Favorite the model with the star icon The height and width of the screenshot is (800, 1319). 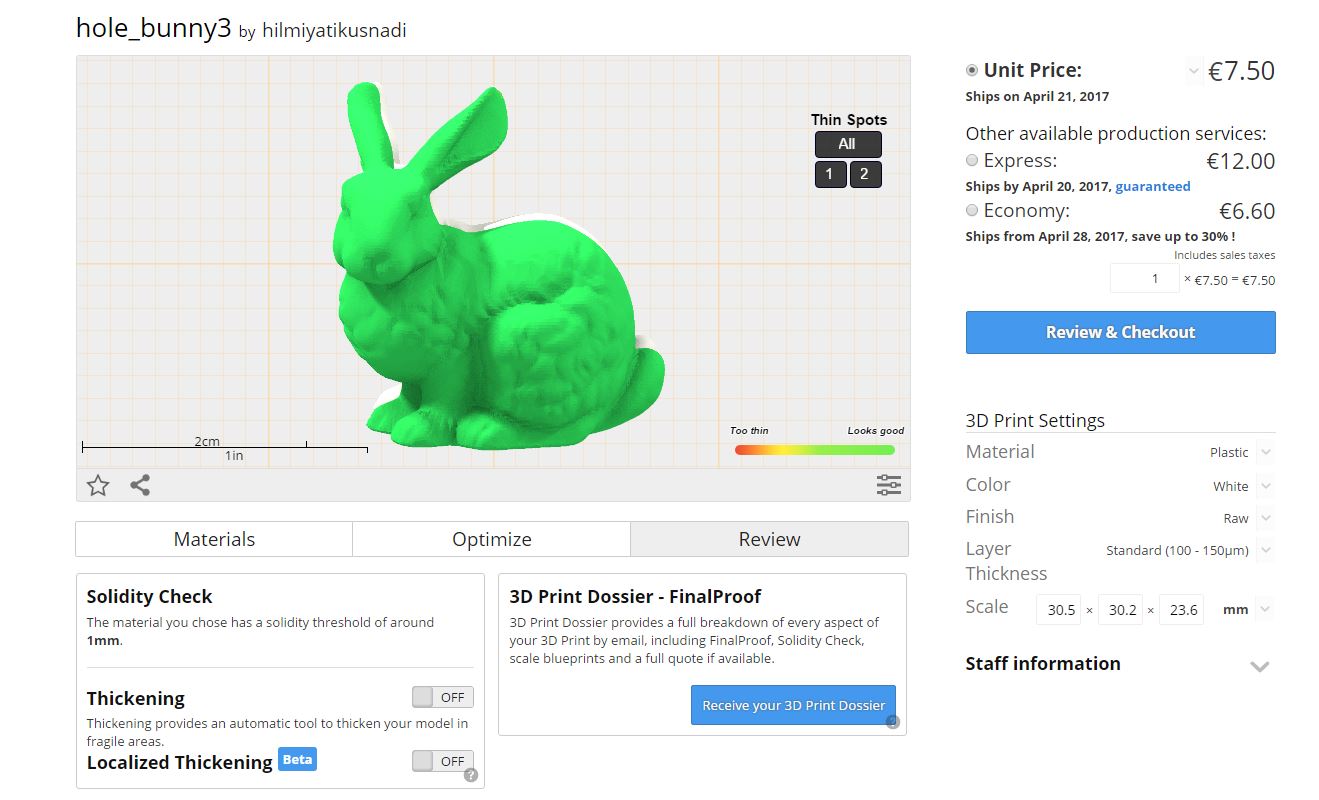98,486
